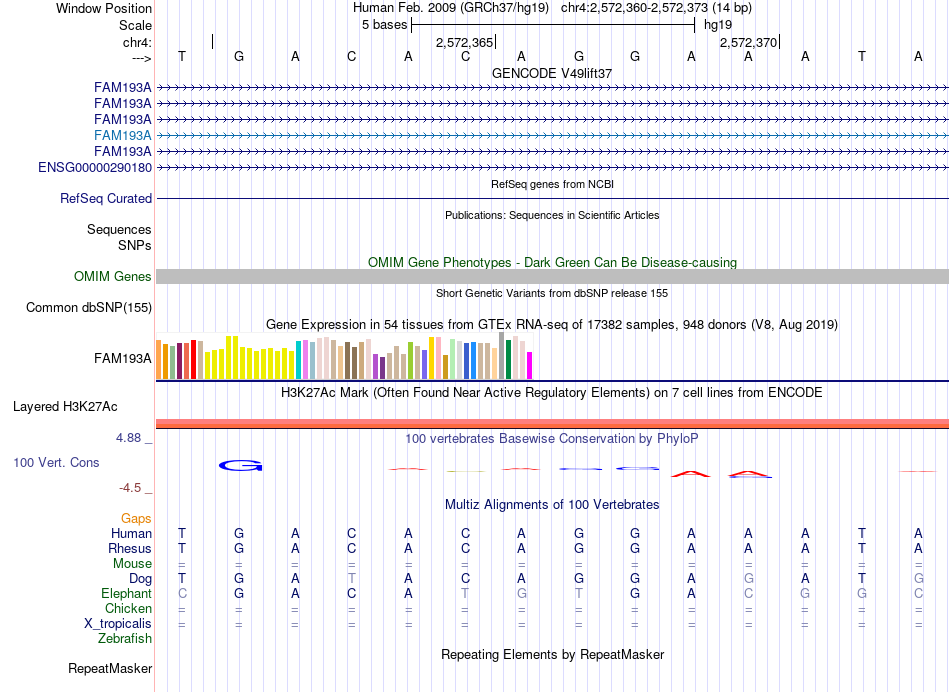This screenshot has width=950, height=692.
Task: Click the 100 Vert. Cons label
Action: [56, 462]
